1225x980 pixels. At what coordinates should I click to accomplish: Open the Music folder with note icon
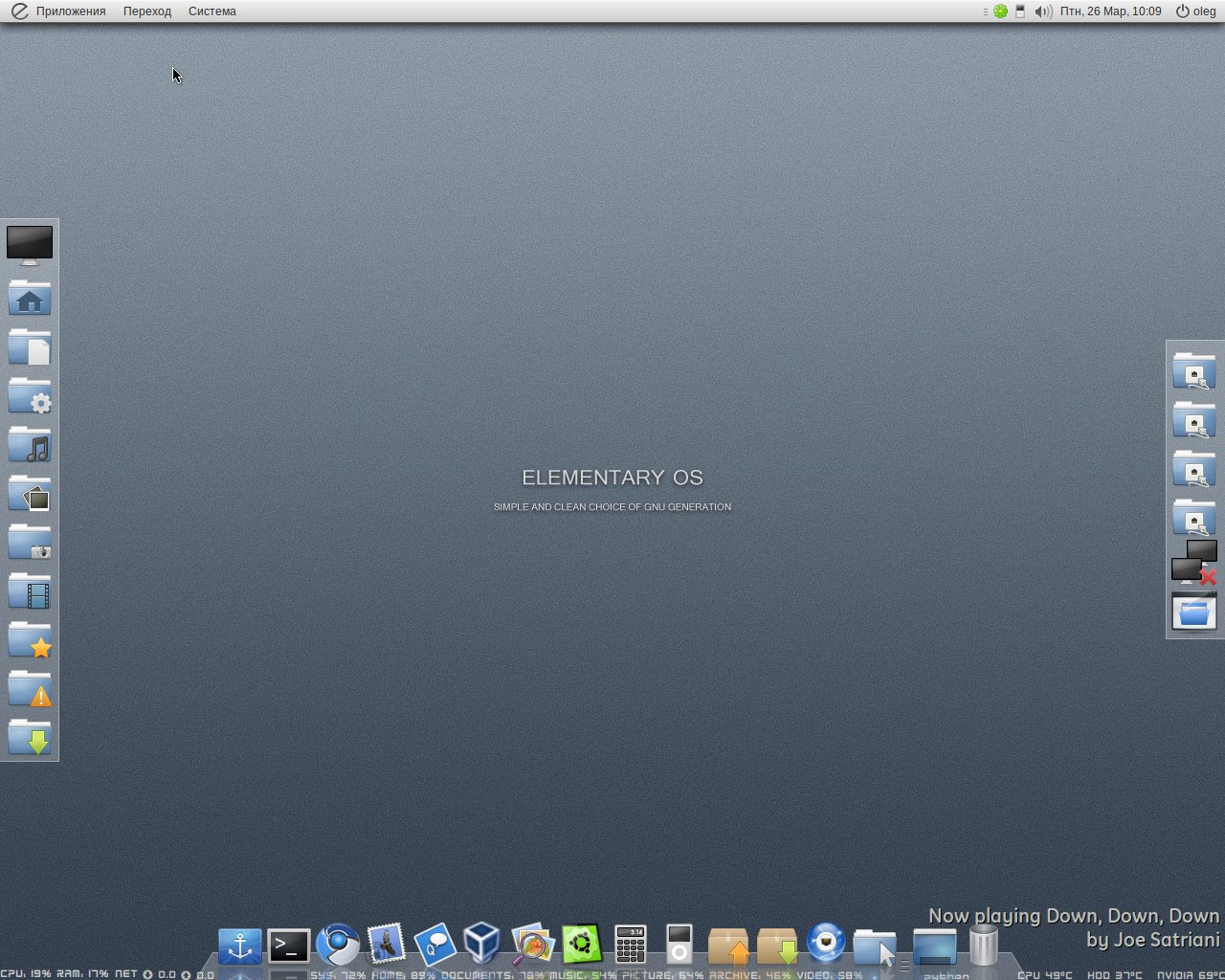(x=30, y=445)
